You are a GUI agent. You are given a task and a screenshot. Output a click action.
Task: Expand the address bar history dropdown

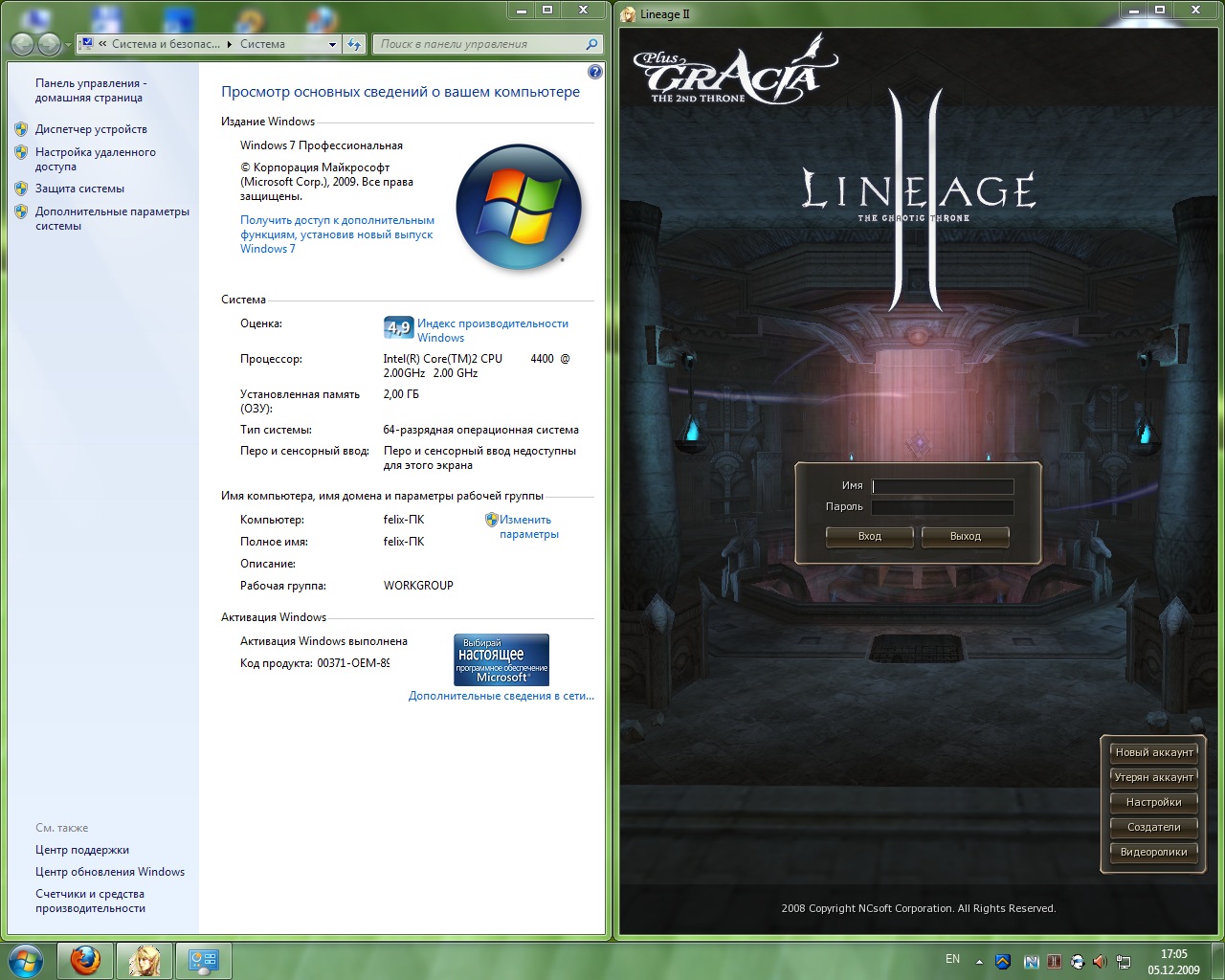click(x=332, y=44)
